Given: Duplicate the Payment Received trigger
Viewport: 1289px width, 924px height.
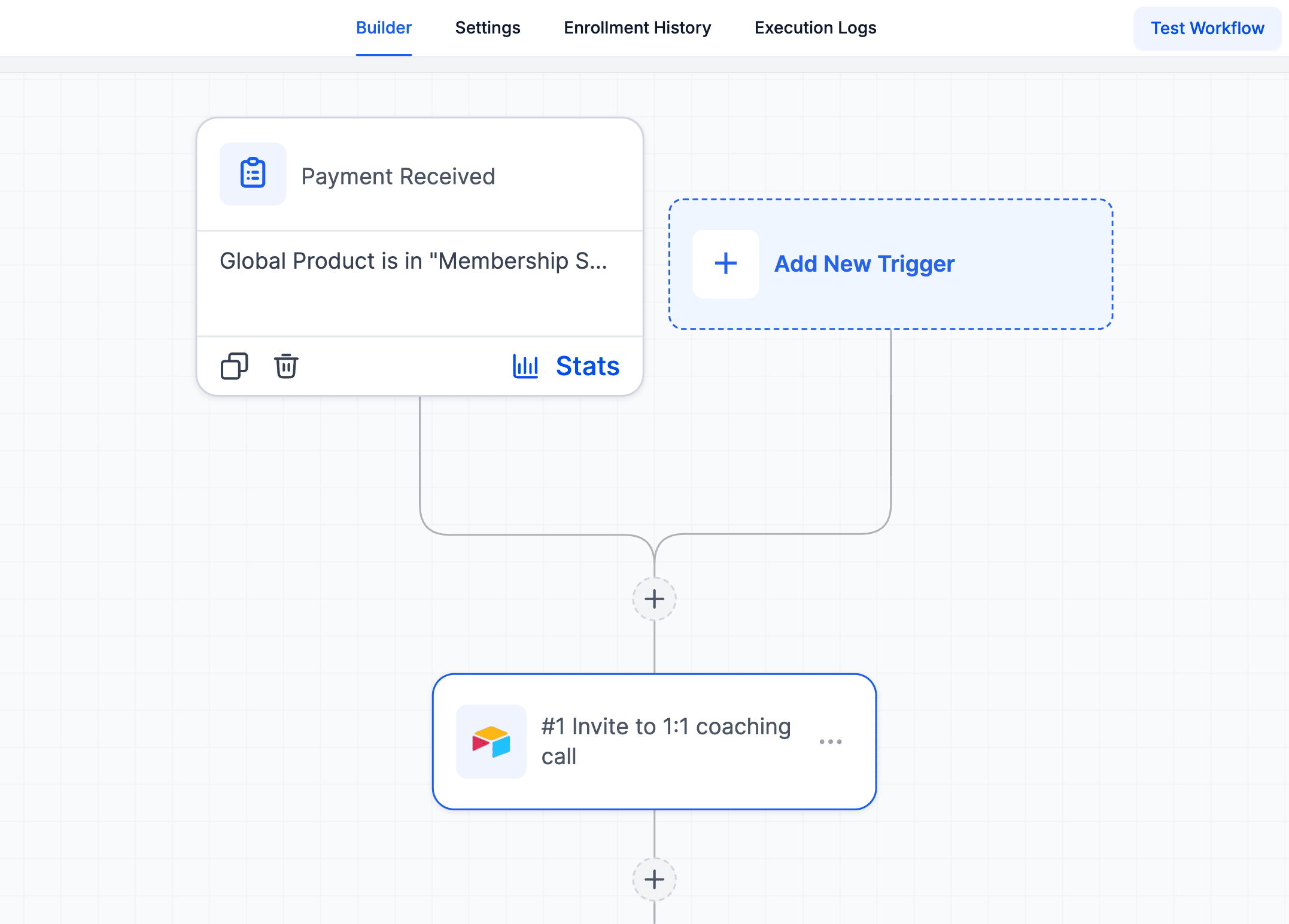Looking at the screenshot, I should tap(234, 366).
